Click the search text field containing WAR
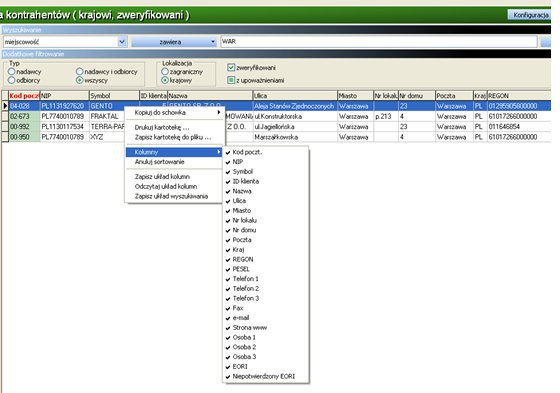 [379, 41]
